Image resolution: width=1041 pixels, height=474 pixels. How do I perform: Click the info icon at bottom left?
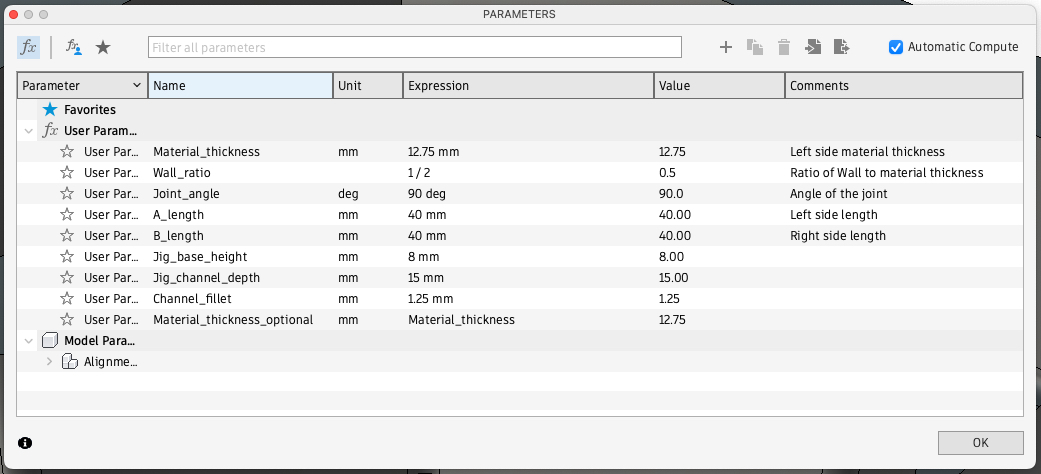25,443
